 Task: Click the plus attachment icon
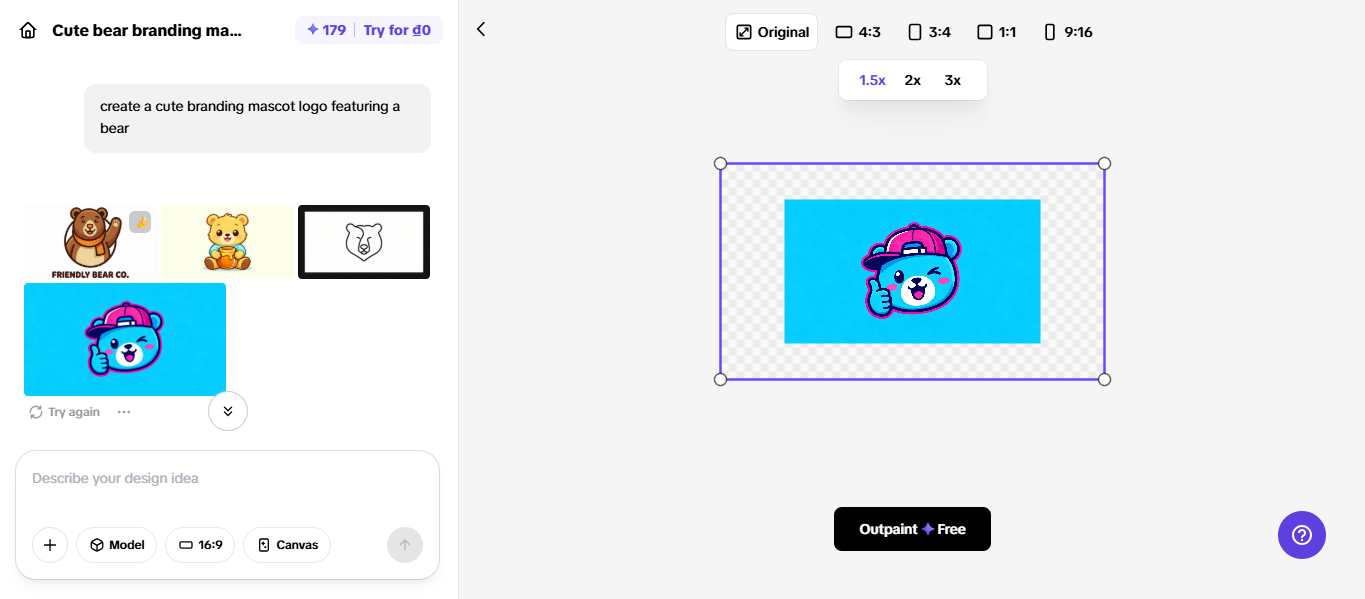(x=50, y=545)
